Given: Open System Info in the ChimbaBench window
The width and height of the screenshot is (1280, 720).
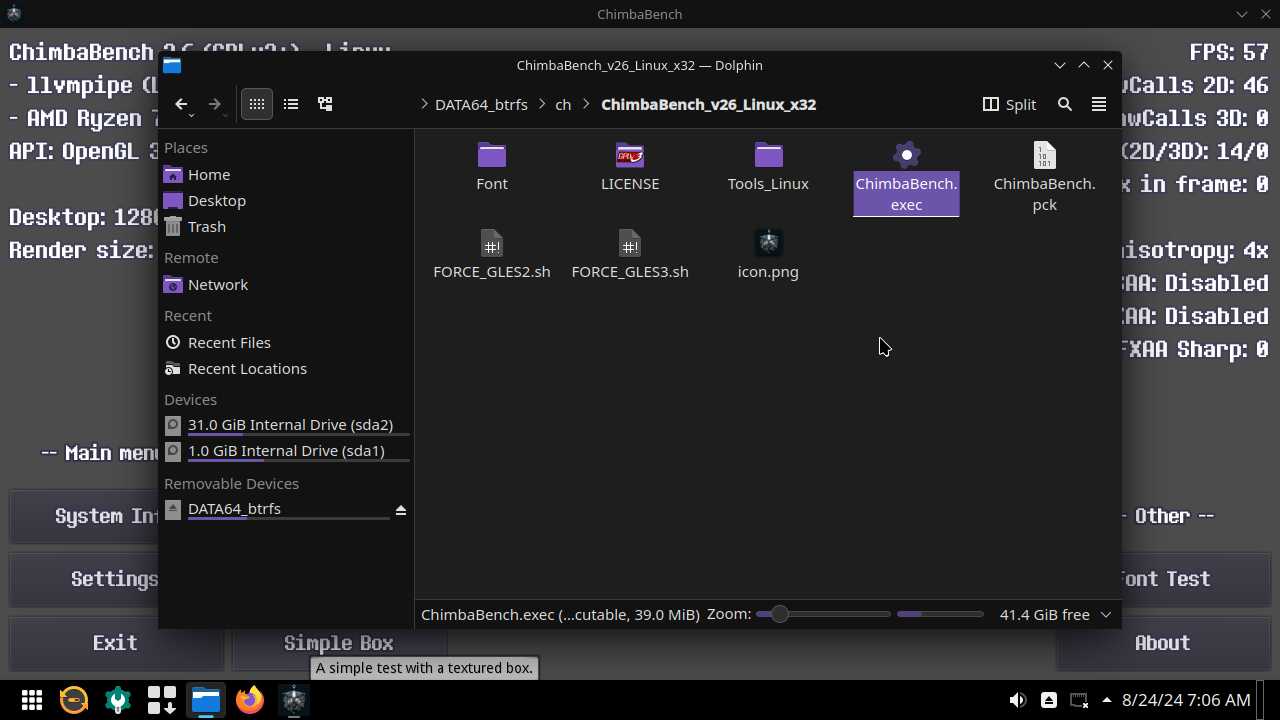Looking at the screenshot, I should (x=107, y=516).
